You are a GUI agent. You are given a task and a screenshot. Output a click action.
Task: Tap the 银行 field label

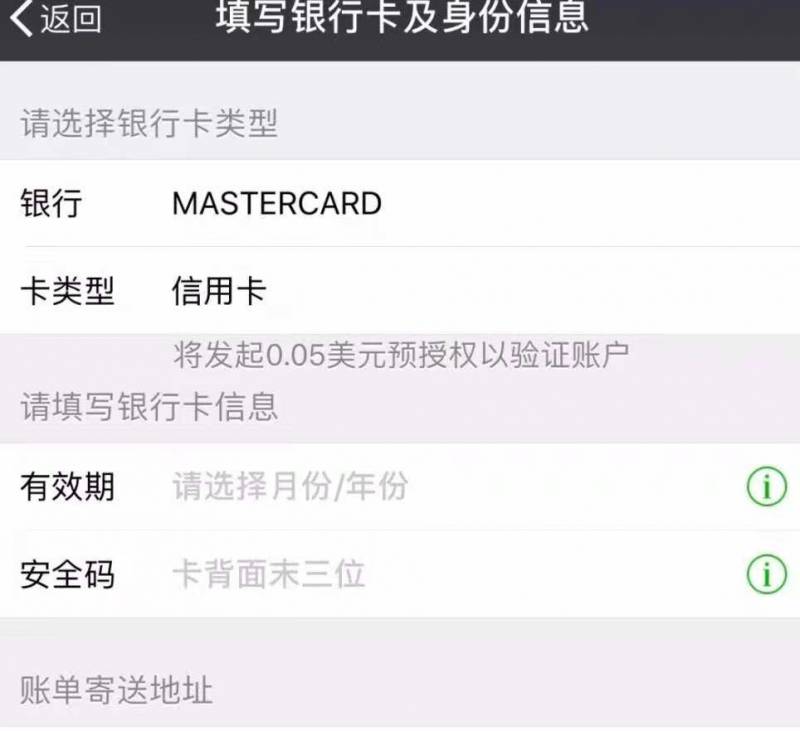point(51,203)
